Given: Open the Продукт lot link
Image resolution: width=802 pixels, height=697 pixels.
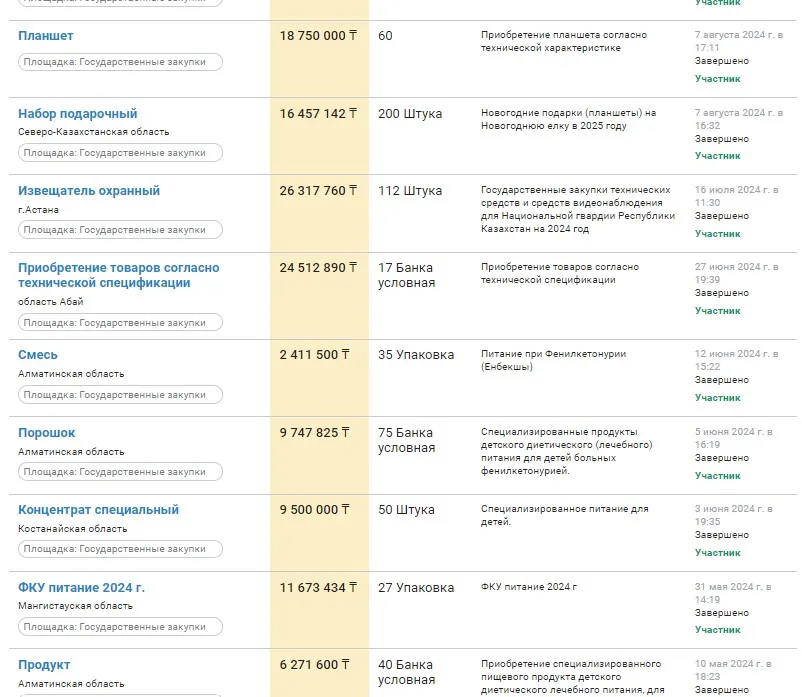Looking at the screenshot, I should pyautogui.click(x=44, y=665).
